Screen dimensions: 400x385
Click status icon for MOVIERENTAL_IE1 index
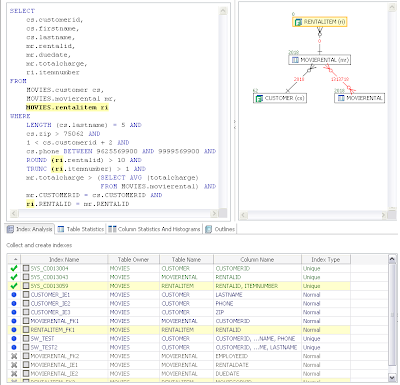[x=14, y=365]
